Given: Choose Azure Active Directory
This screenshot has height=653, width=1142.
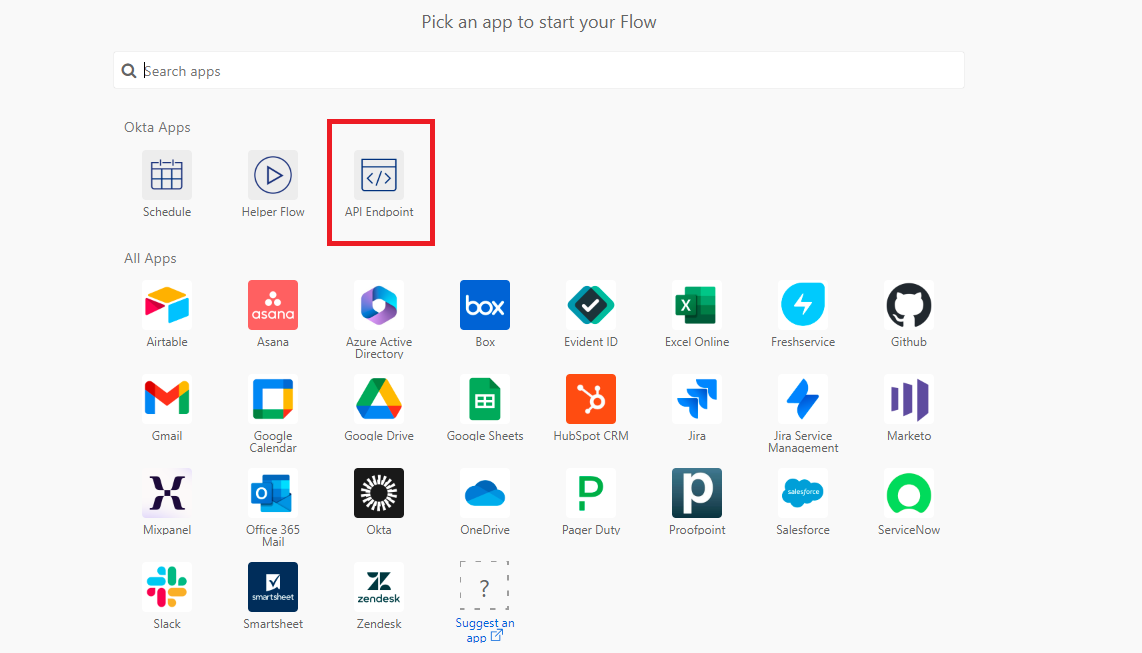Looking at the screenshot, I should [x=379, y=305].
